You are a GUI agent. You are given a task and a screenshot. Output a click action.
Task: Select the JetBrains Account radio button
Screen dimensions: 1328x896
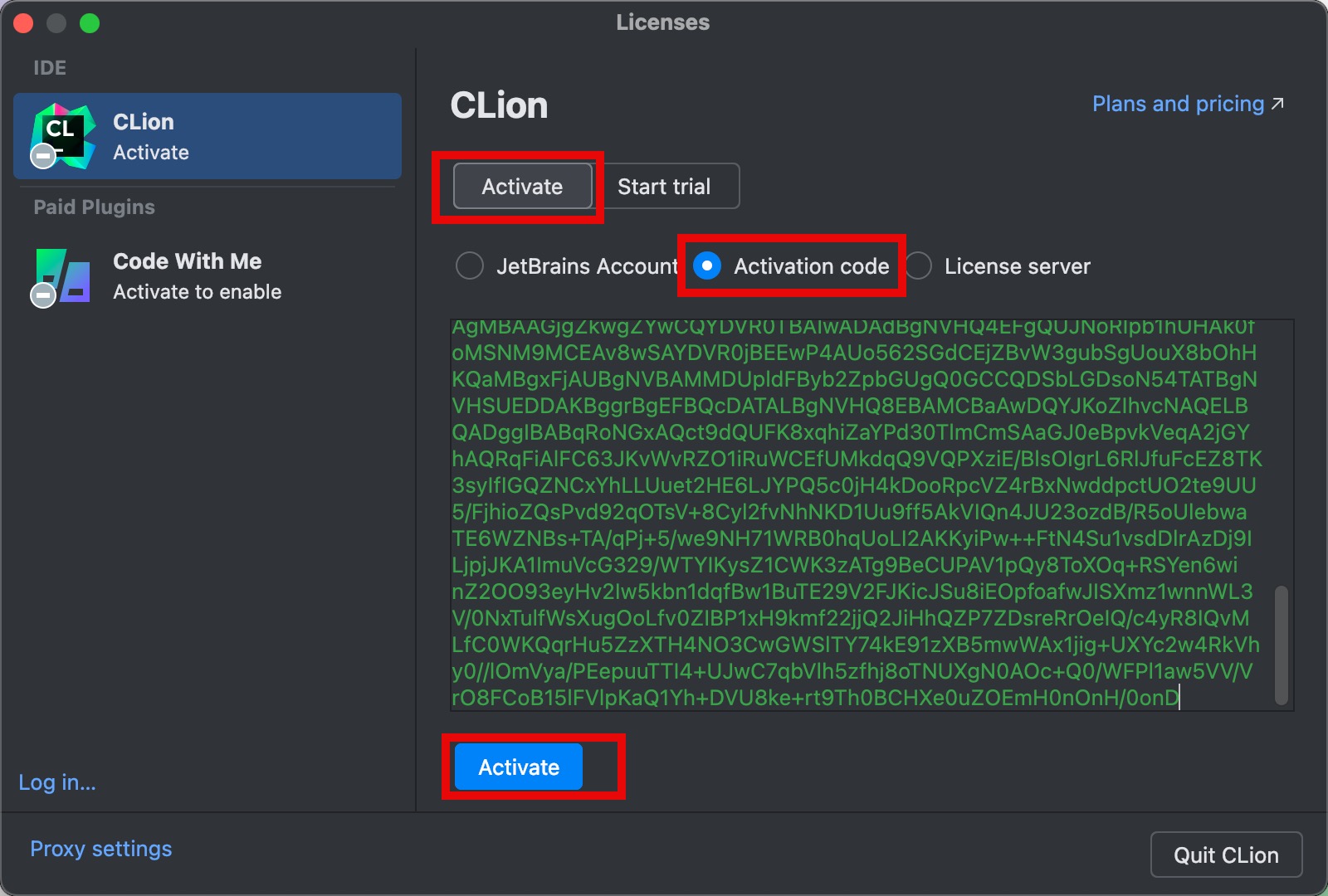tap(470, 266)
